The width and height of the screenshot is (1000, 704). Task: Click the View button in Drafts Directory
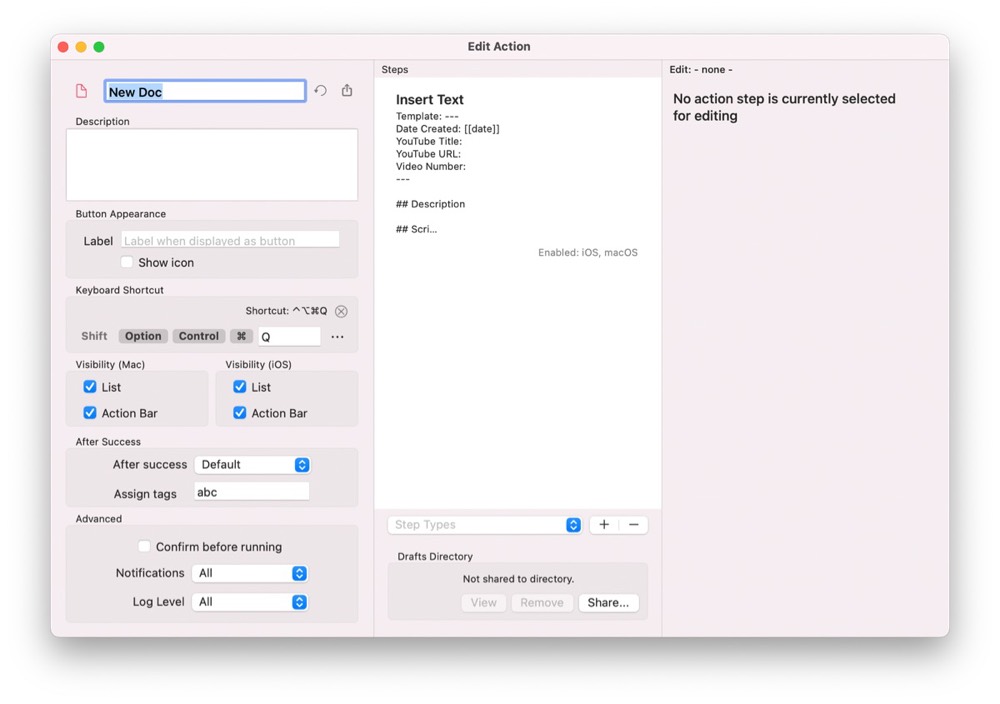coord(483,603)
